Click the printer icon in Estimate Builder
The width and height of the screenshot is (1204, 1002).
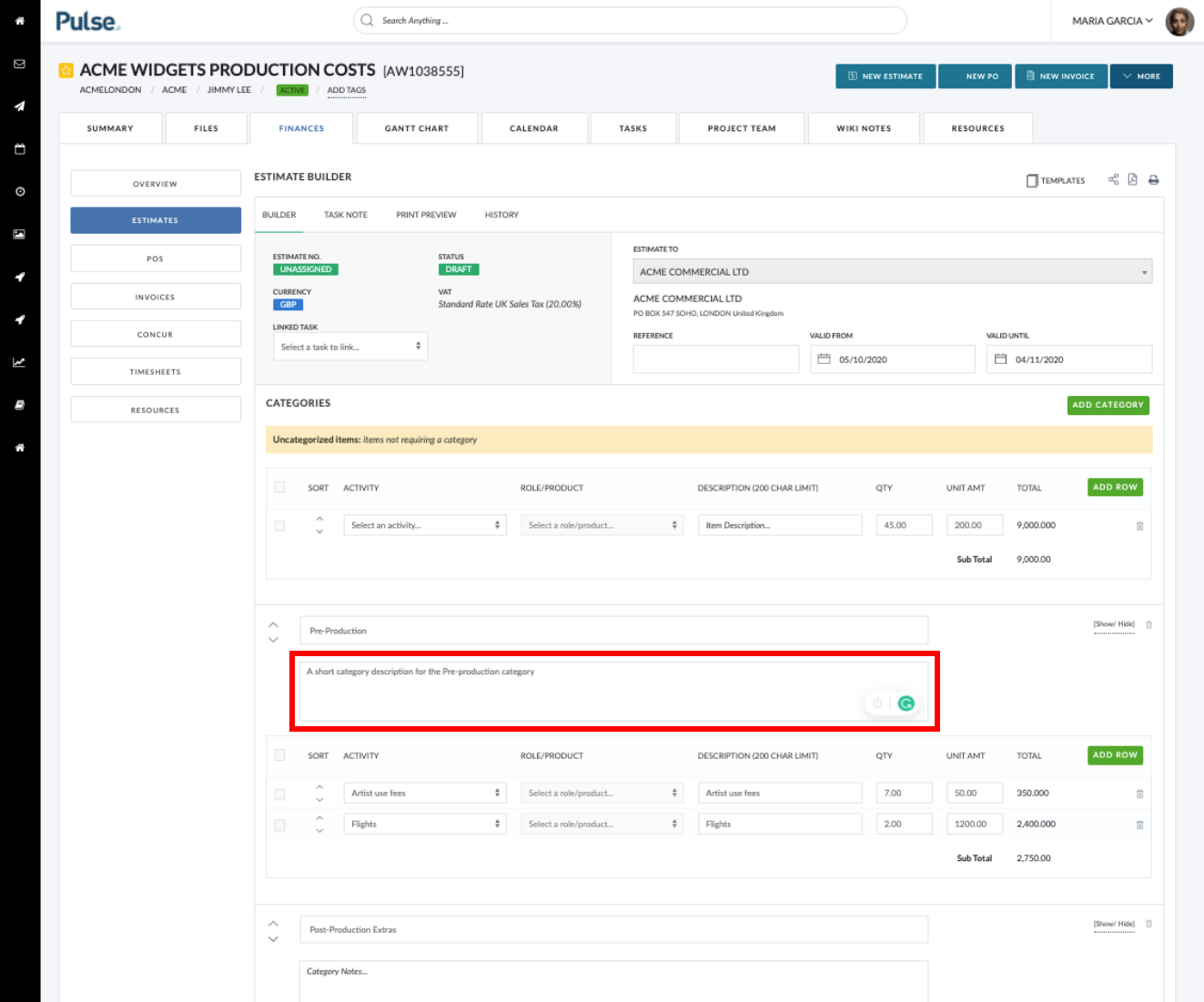1153,180
